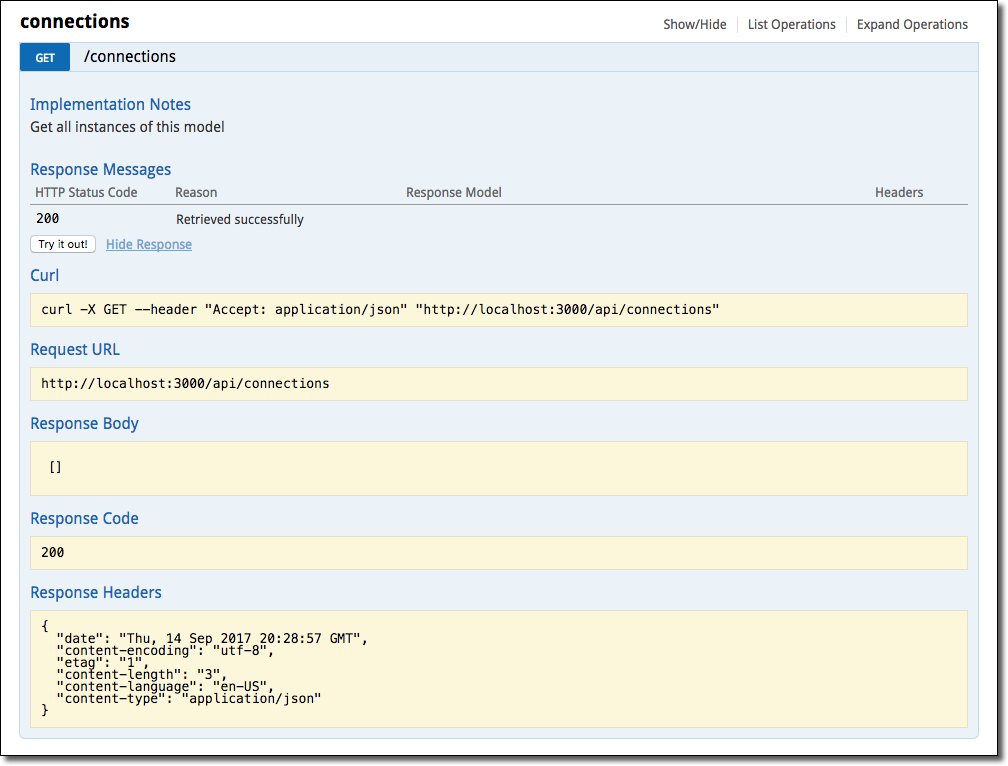Viewport: 1008px width, 766px height.
Task: Open the Show/Hide link for connections
Action: pyautogui.click(x=694, y=24)
